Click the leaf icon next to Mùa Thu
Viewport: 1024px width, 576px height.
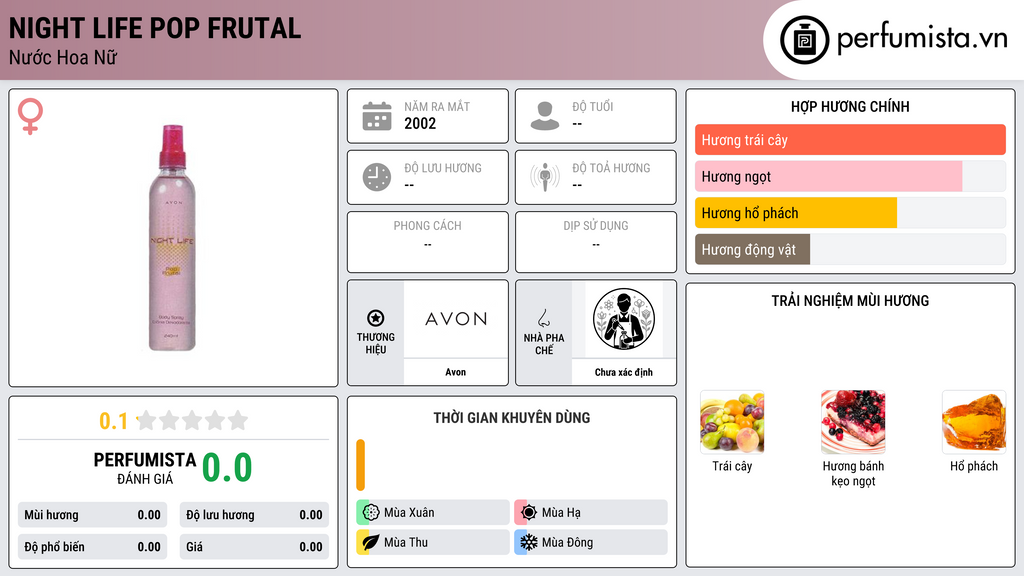click(371, 542)
